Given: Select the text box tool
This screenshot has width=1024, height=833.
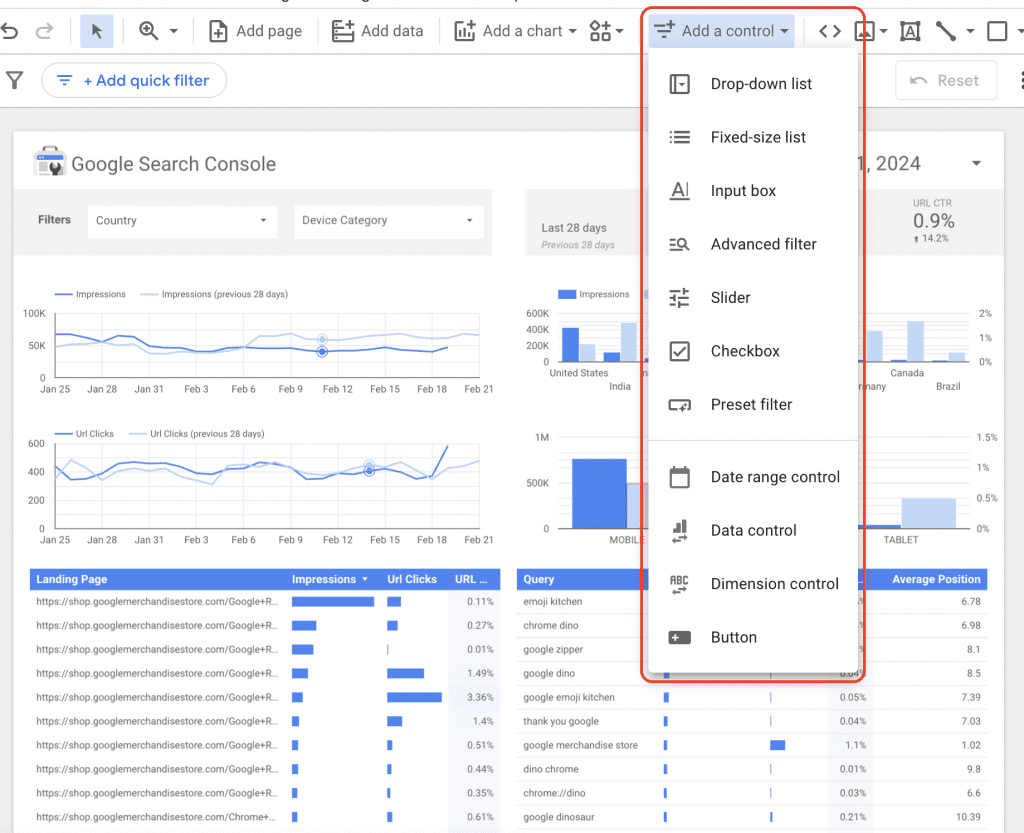Looking at the screenshot, I should point(910,31).
